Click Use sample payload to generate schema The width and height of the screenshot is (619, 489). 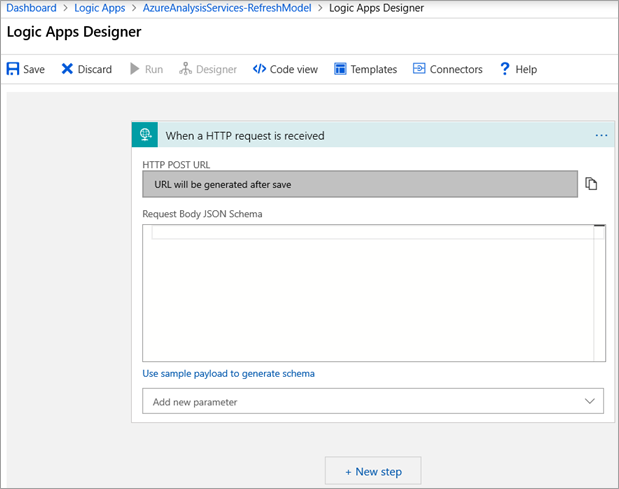click(x=228, y=373)
